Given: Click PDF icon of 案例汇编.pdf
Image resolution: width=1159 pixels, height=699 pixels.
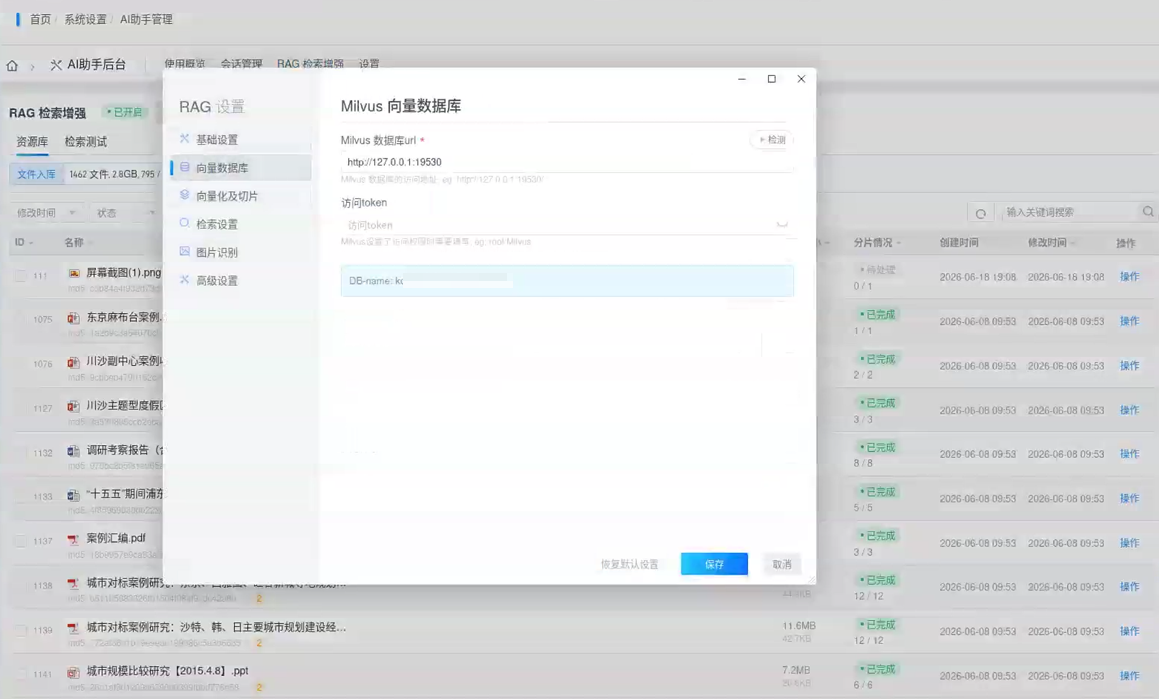Looking at the screenshot, I should pos(73,539).
